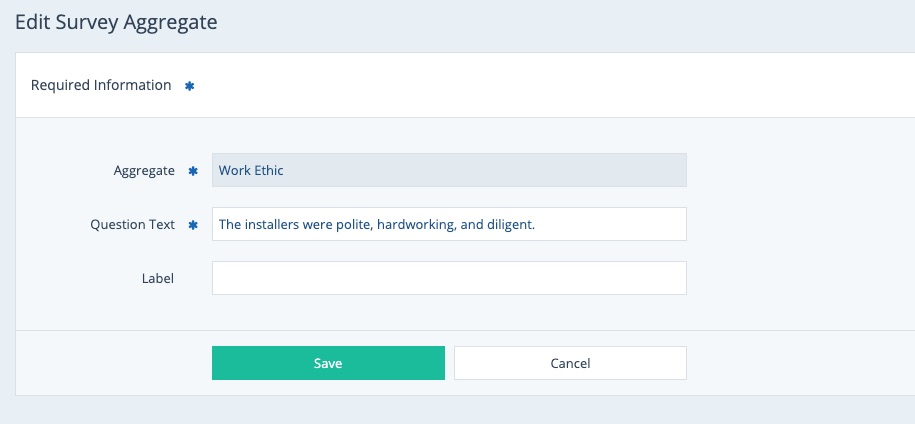Viewport: 915px width, 424px height.
Task: Focus the Question Text input field
Action: 449,224
